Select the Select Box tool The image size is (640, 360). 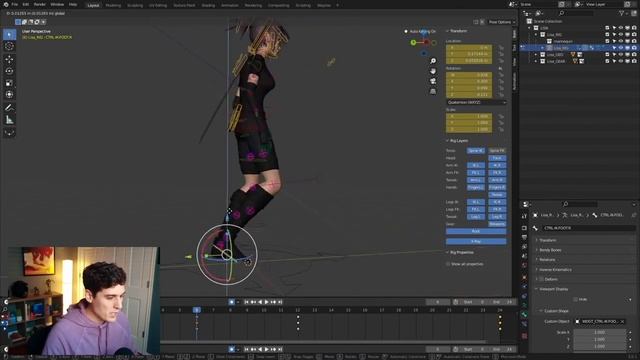(9, 35)
